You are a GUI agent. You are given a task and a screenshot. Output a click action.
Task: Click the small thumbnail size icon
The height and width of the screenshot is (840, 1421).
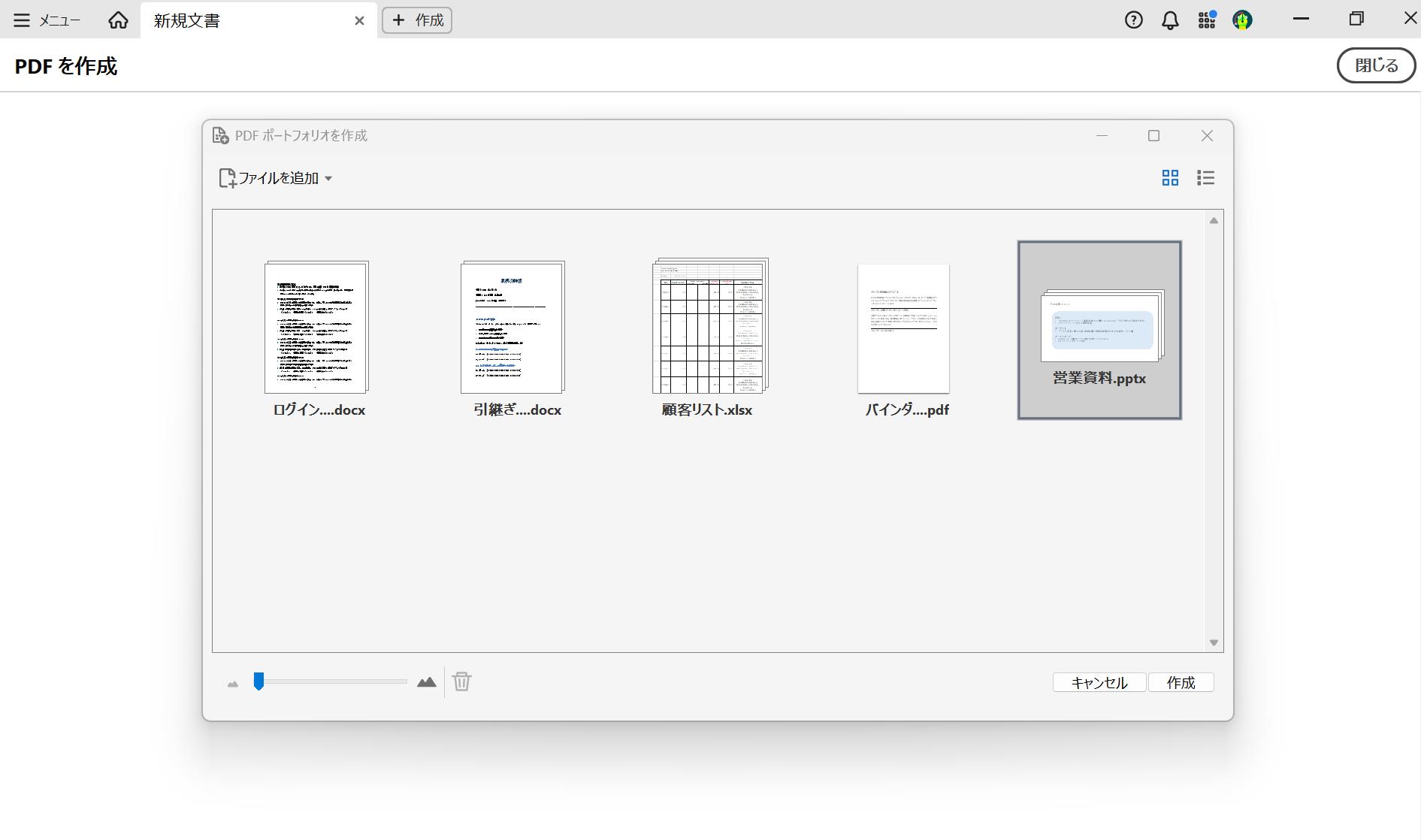233,682
